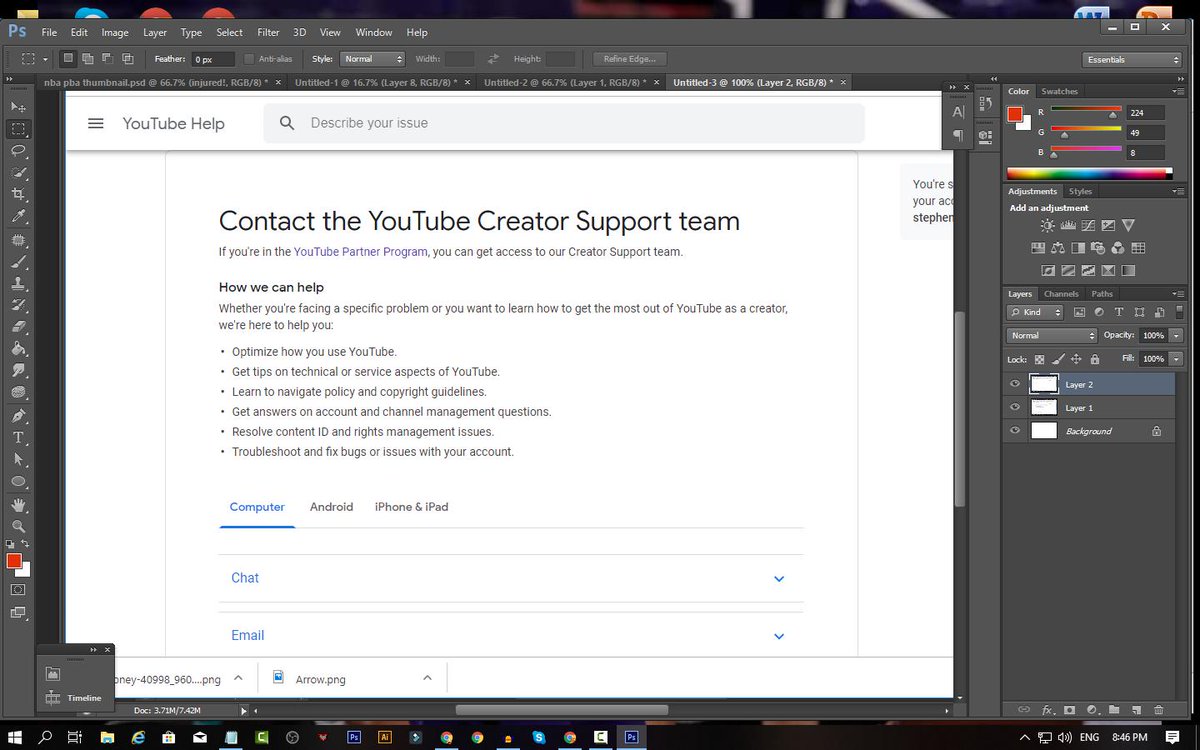1200x750 pixels.
Task: Select the Brush tool
Action: point(18,262)
